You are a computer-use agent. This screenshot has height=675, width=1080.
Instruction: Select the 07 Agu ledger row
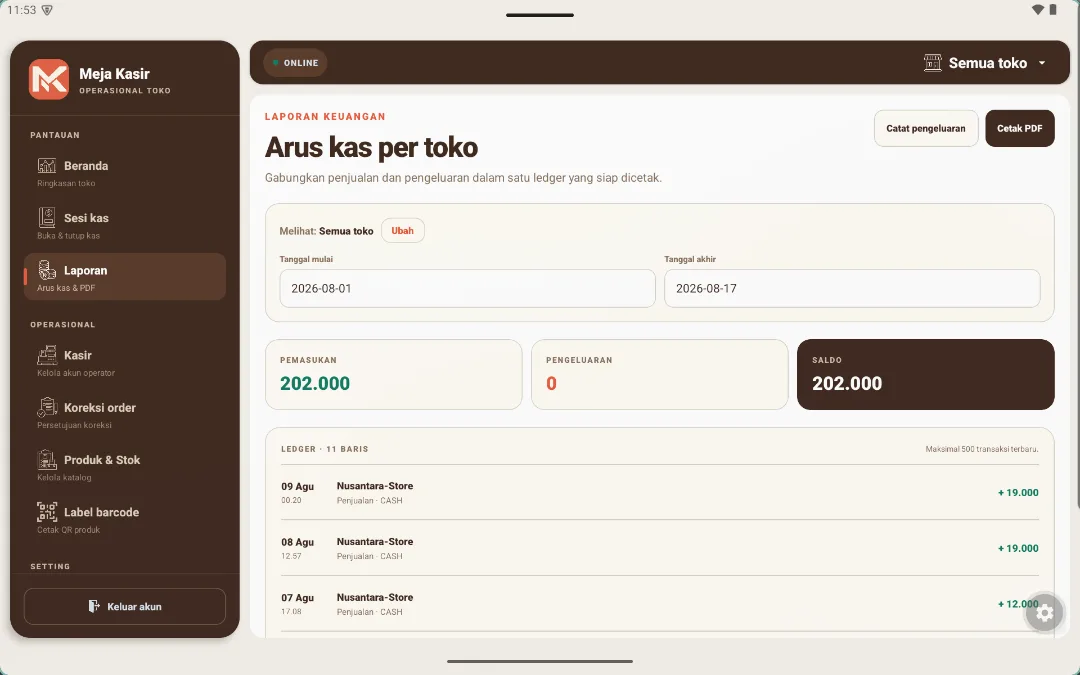(x=659, y=604)
